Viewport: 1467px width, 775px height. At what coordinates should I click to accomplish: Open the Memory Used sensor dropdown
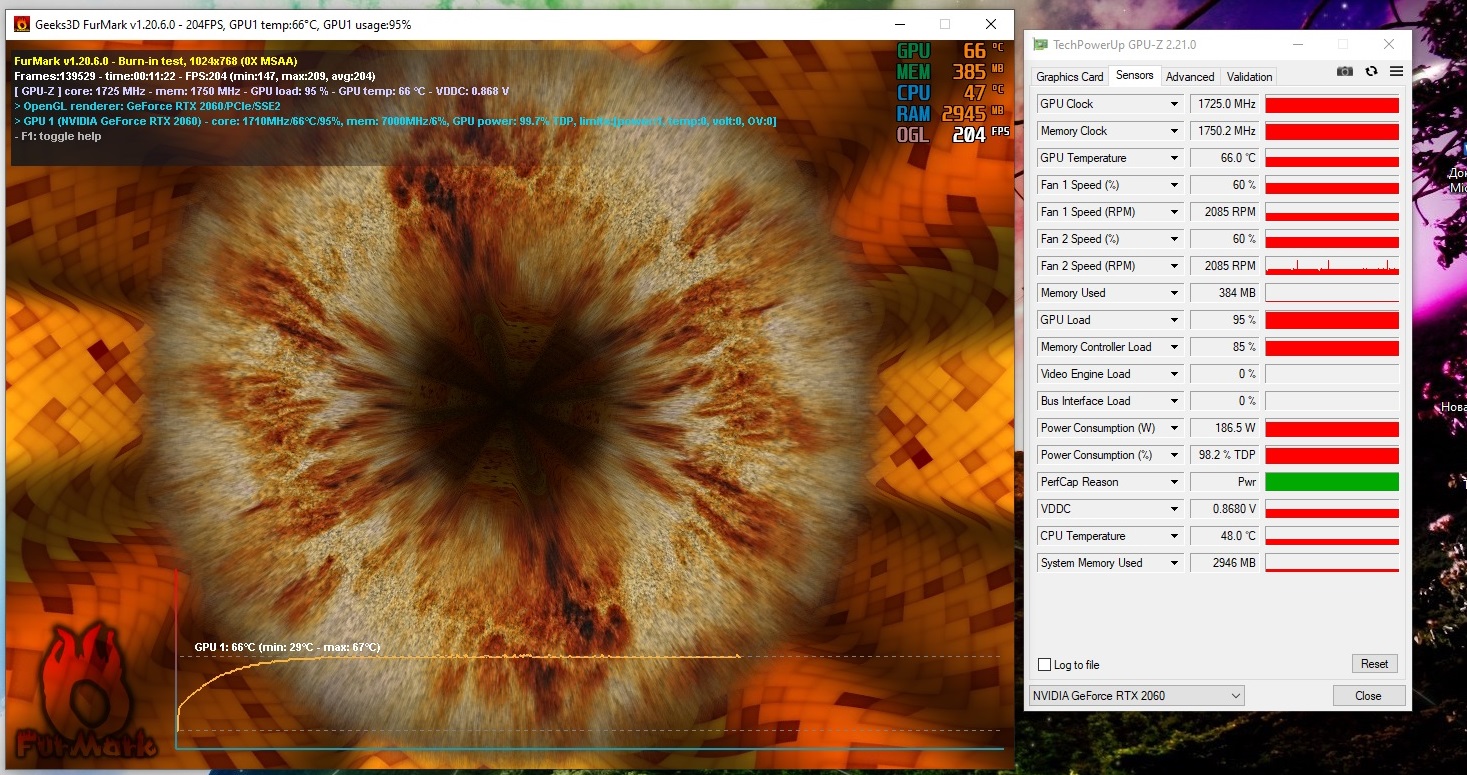[x=1174, y=293]
